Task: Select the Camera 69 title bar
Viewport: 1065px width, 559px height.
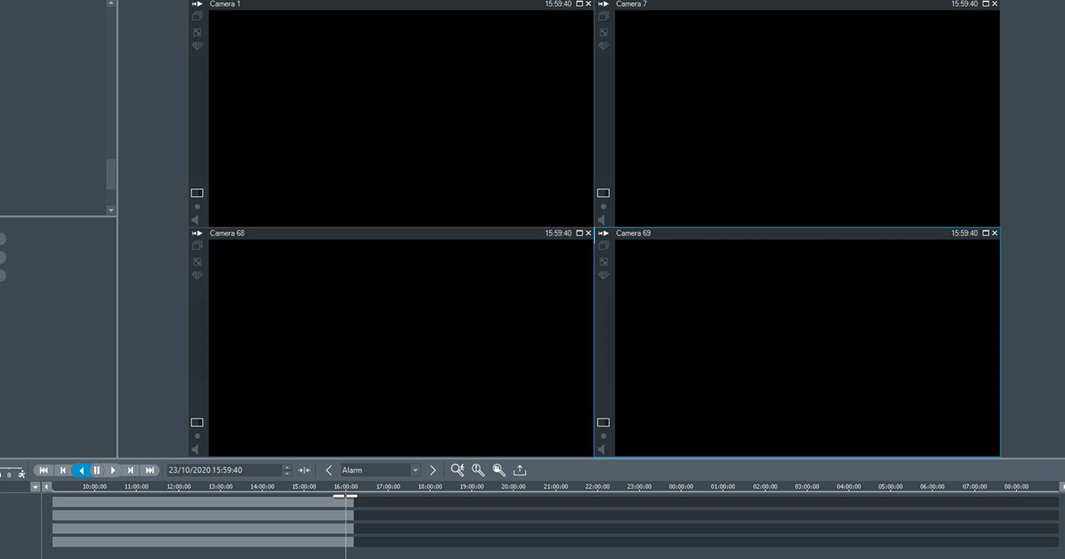Action: 797,233
